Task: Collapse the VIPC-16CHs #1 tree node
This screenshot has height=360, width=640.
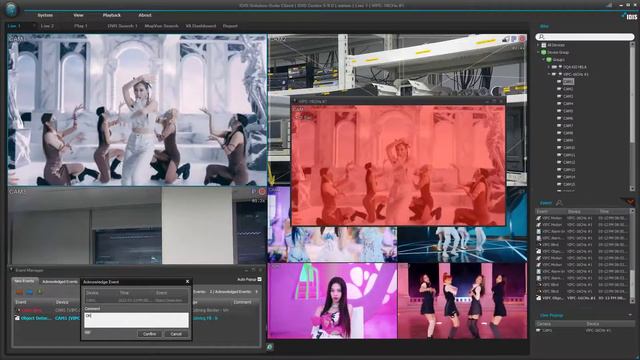Action: tap(549, 74)
